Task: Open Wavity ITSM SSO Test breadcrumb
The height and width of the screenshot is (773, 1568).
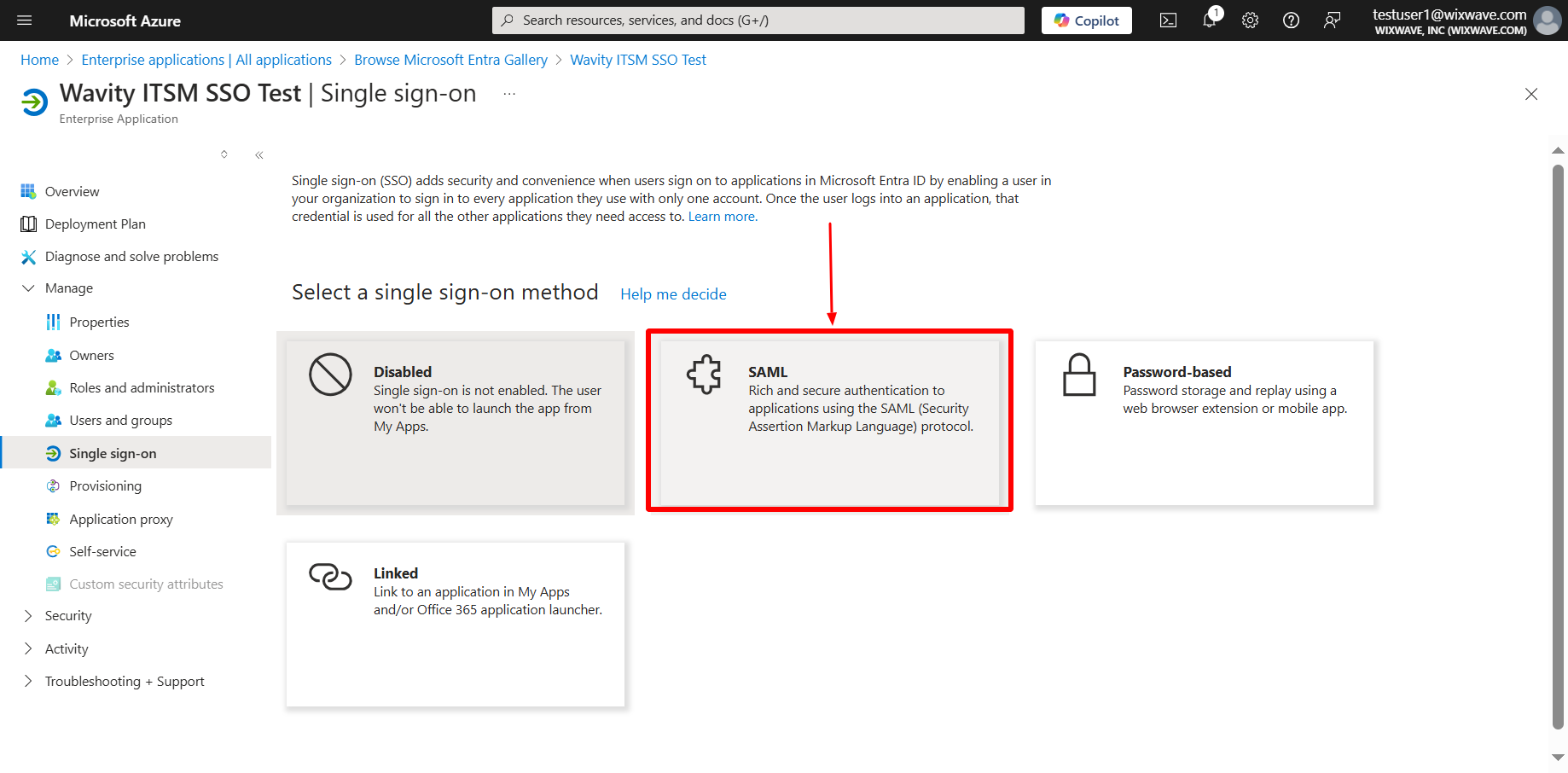Action: (x=638, y=60)
